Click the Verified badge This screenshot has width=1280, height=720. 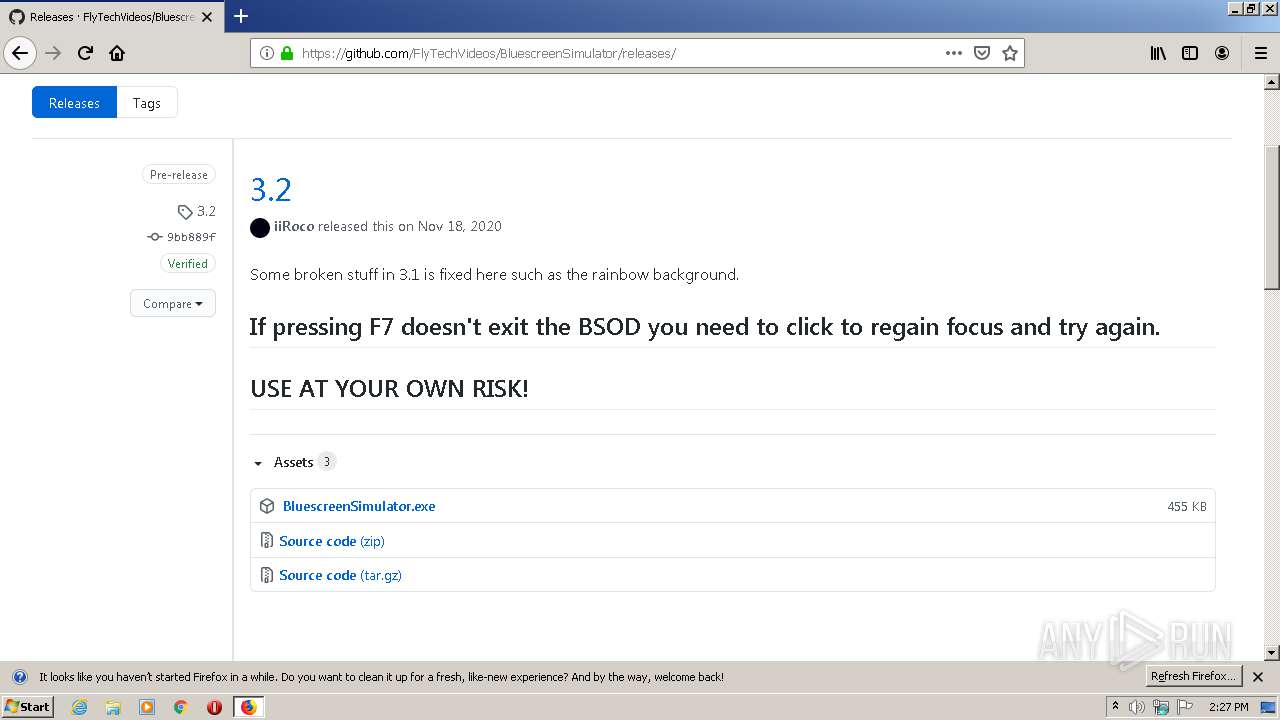(x=188, y=264)
